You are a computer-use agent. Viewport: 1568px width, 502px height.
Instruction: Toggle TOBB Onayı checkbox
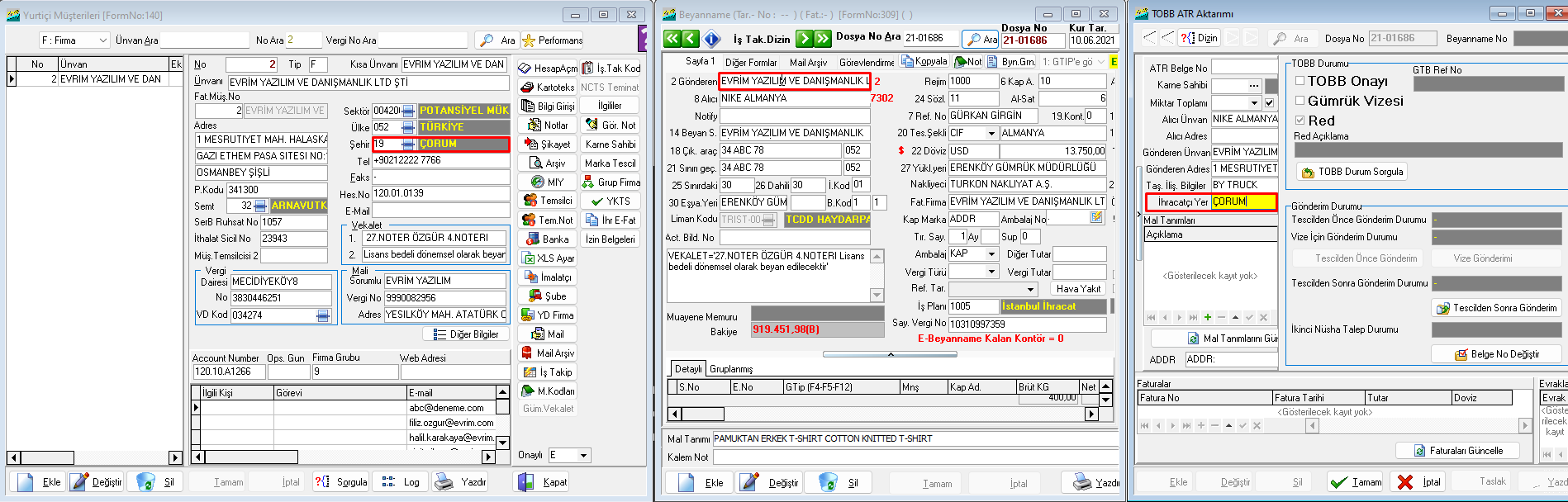click(1300, 81)
